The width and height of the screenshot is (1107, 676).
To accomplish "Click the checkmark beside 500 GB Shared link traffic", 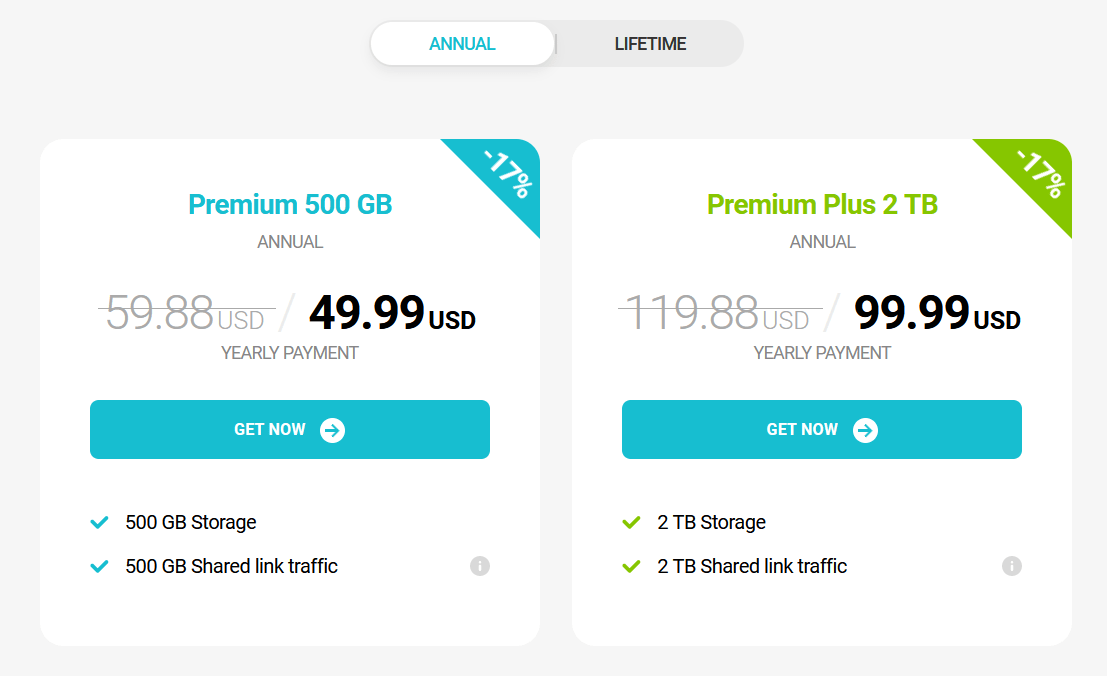I will [x=99, y=565].
